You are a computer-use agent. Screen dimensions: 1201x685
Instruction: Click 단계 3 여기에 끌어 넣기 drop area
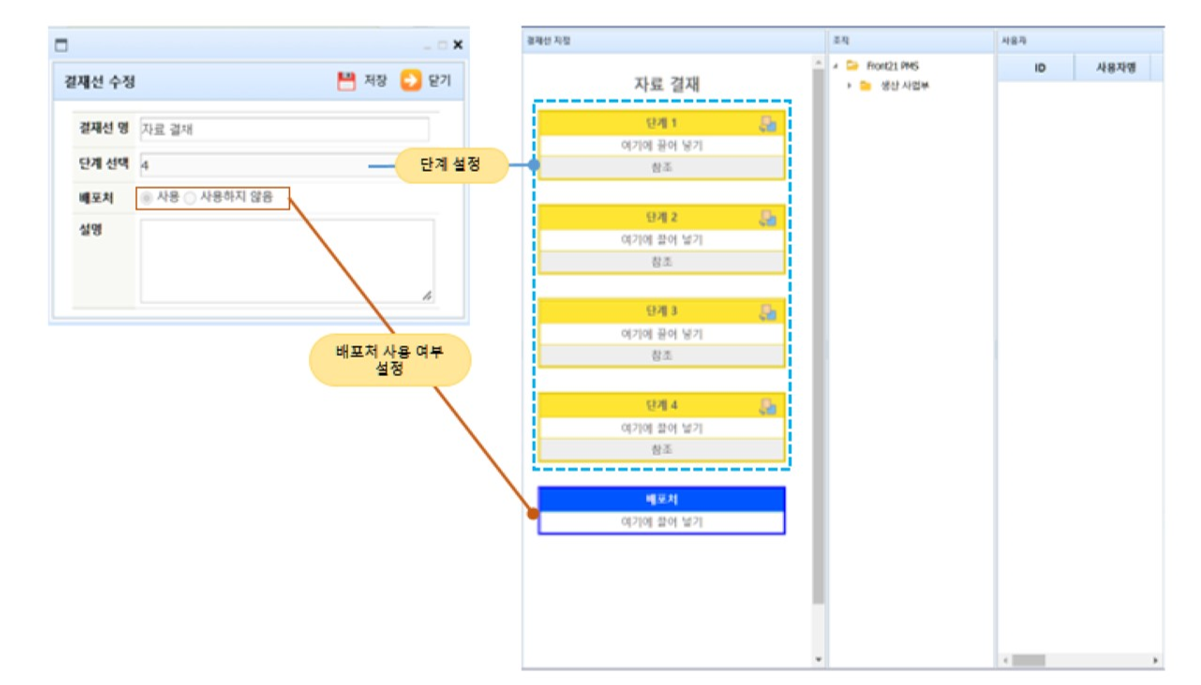pyautogui.click(x=661, y=334)
